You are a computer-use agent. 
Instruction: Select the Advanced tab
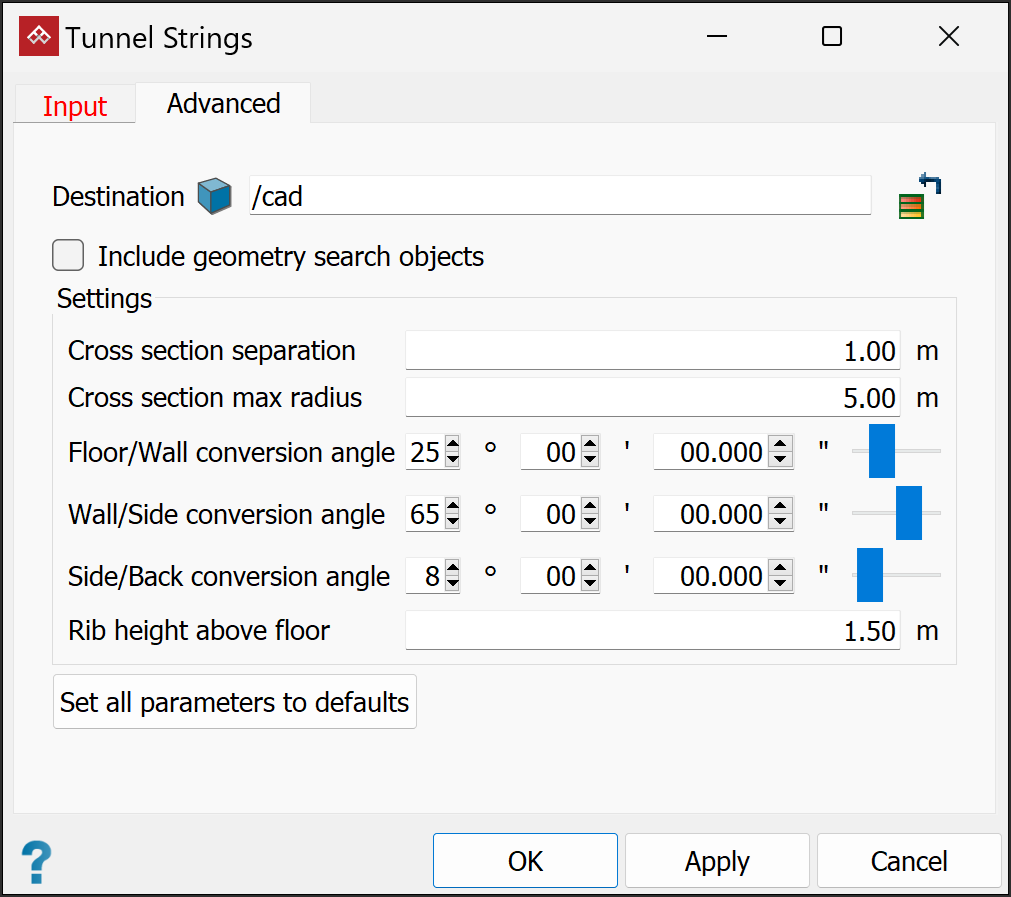pos(223,104)
